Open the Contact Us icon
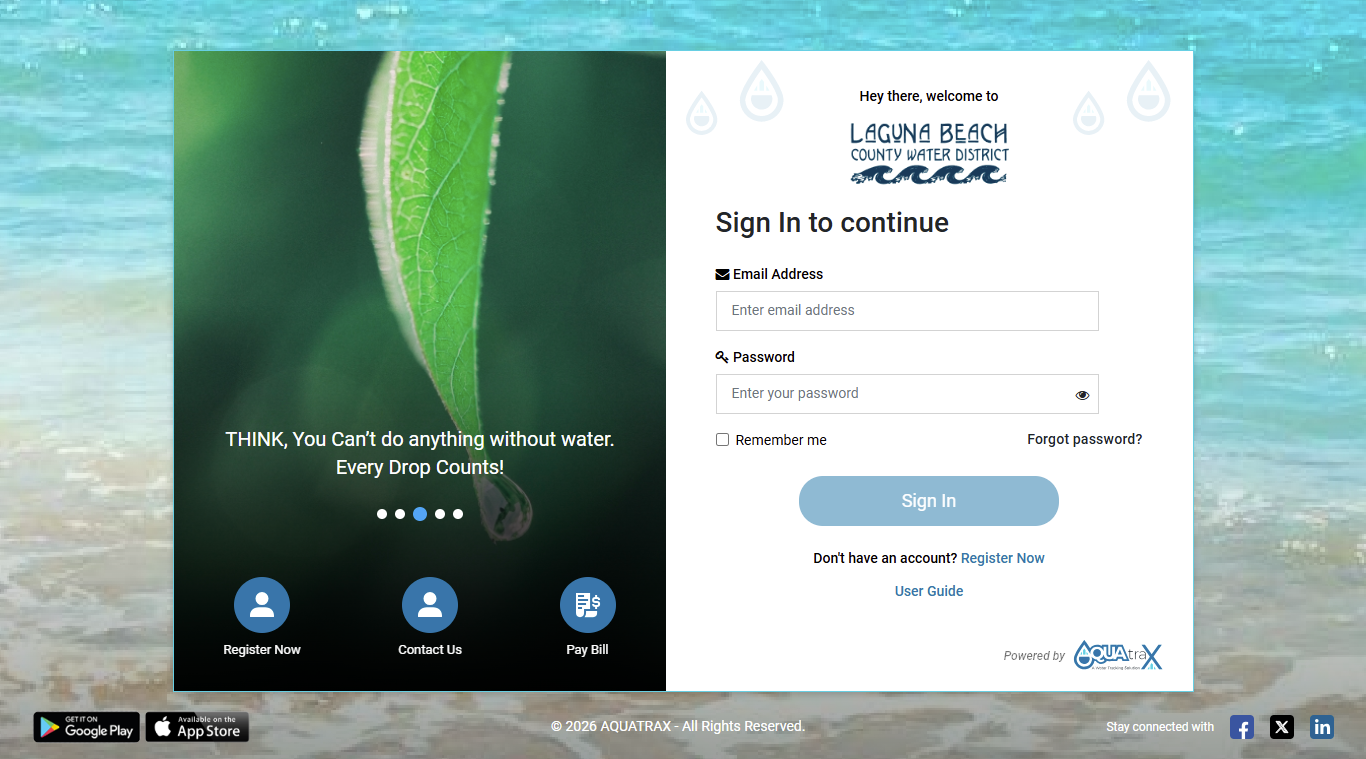 (430, 605)
